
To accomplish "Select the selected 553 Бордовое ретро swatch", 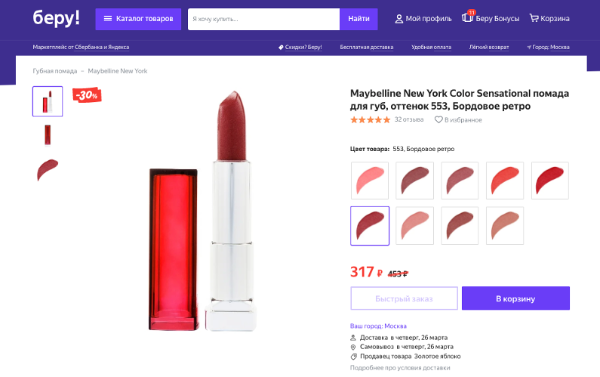I will (370, 226).
